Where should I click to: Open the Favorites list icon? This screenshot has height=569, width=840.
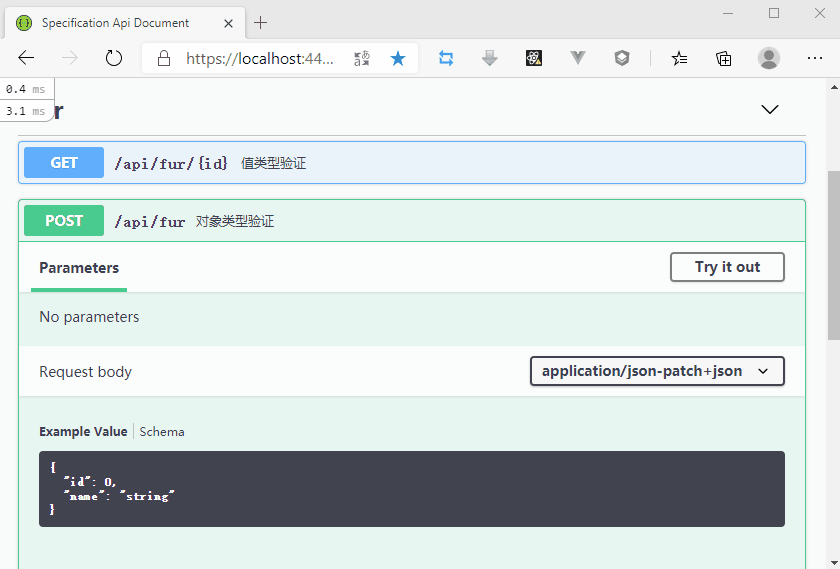680,58
